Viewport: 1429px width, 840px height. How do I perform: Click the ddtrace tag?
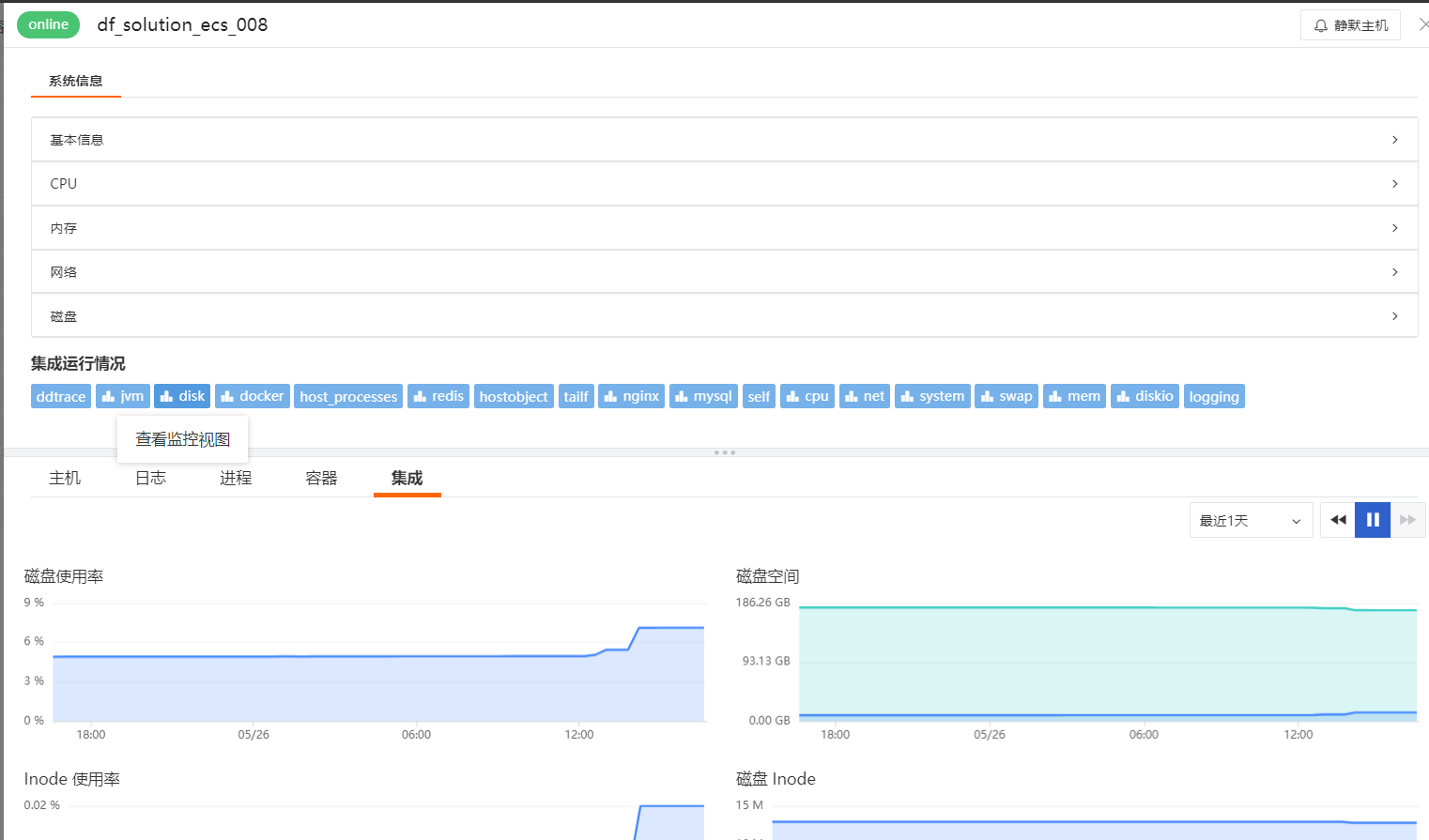pyautogui.click(x=61, y=396)
